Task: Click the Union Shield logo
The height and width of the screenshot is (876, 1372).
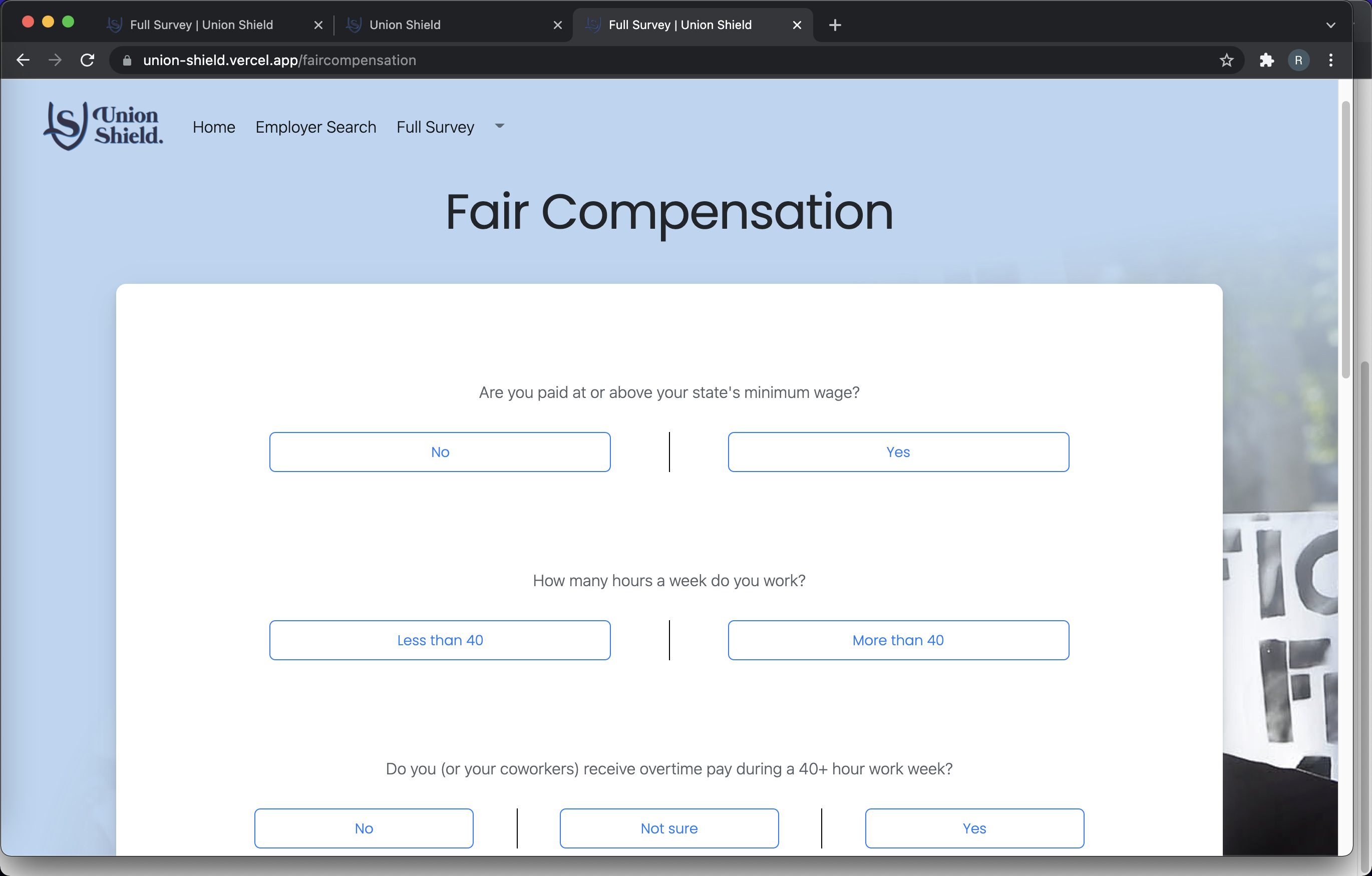Action: point(103,126)
